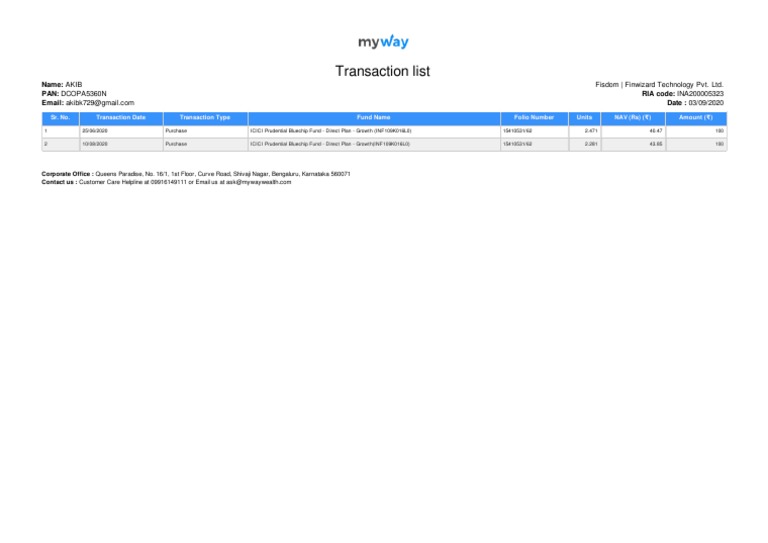Click the 'Sr. No.' column header
The height and width of the screenshot is (543, 768).
coord(60,118)
